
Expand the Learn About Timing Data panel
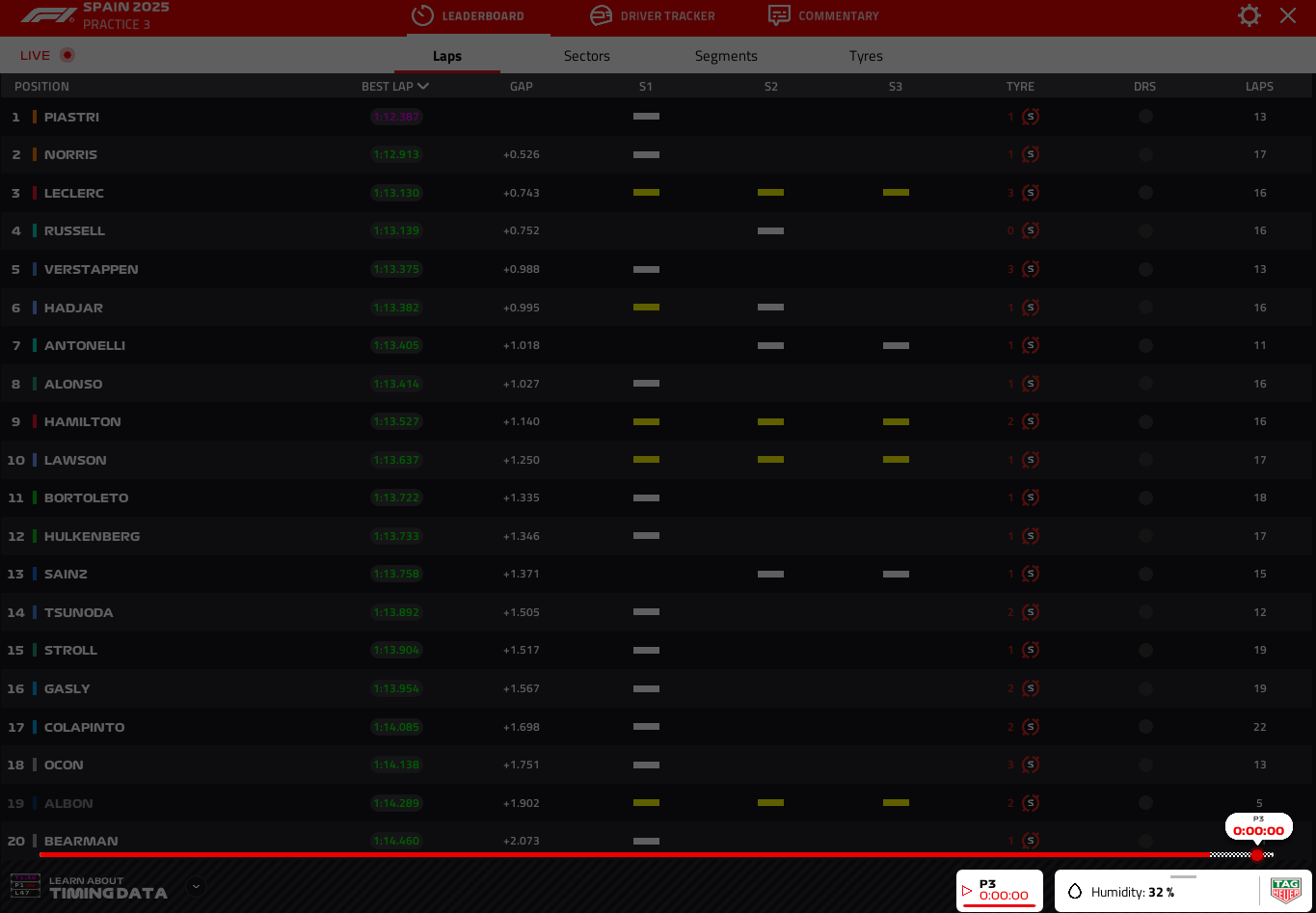click(x=196, y=886)
